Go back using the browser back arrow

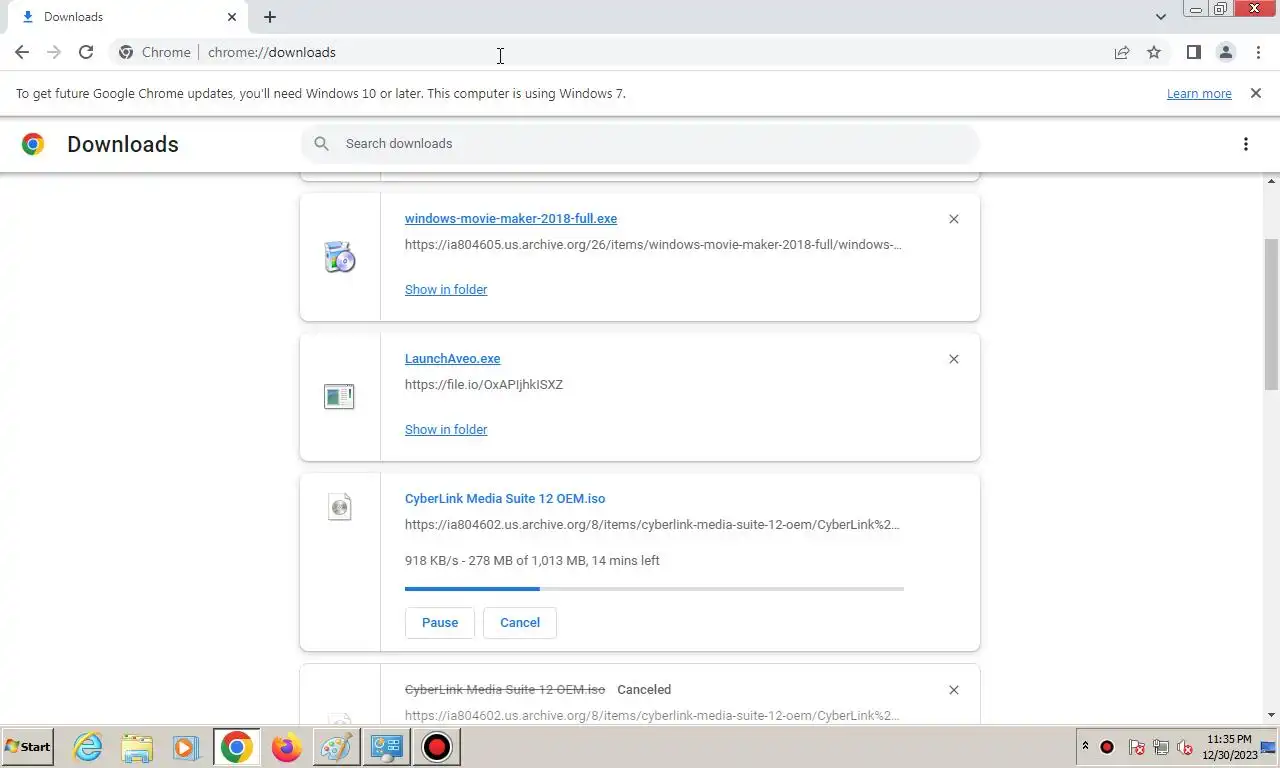(22, 52)
